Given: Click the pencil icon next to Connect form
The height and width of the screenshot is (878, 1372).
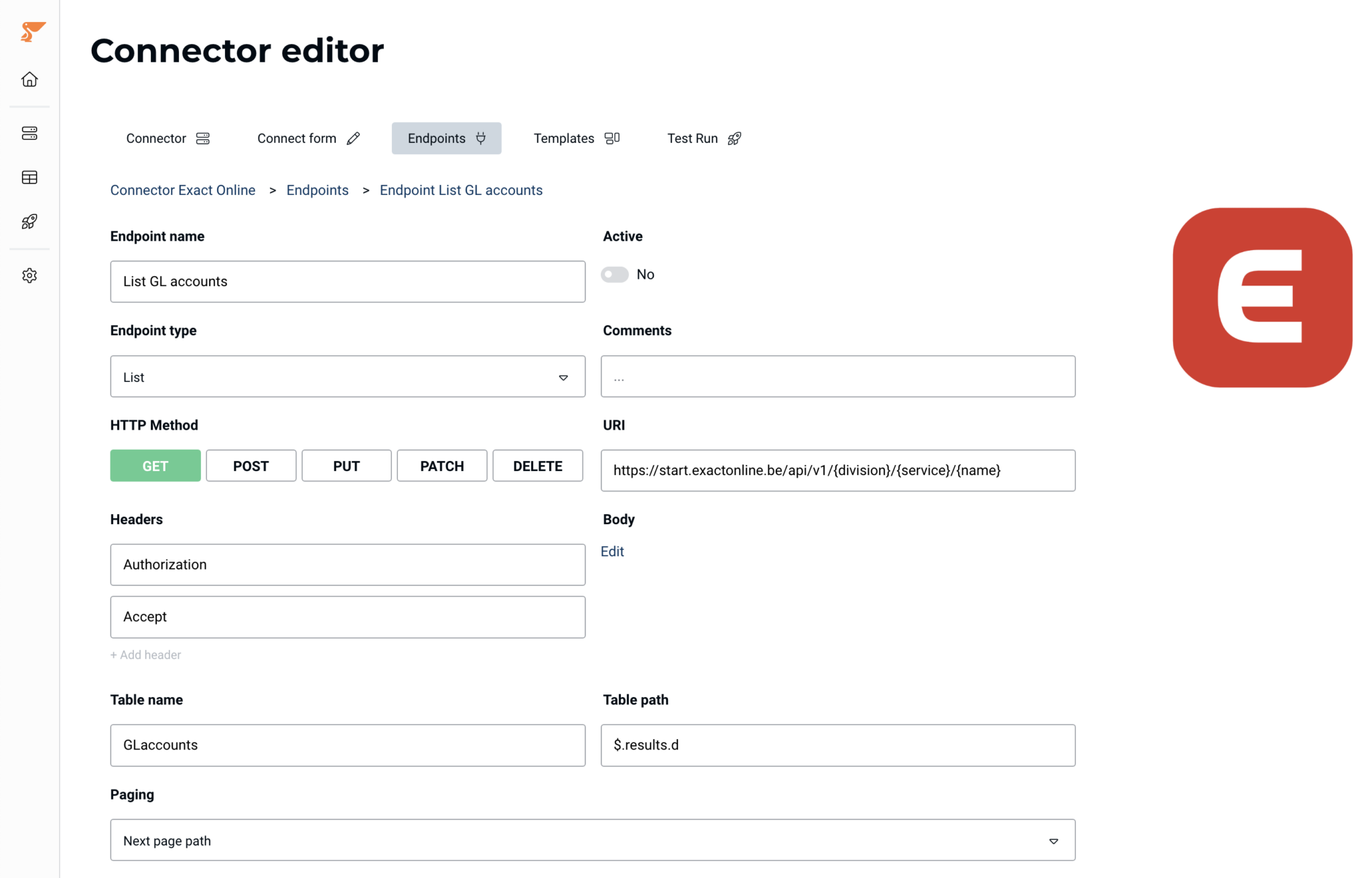Looking at the screenshot, I should (x=353, y=138).
